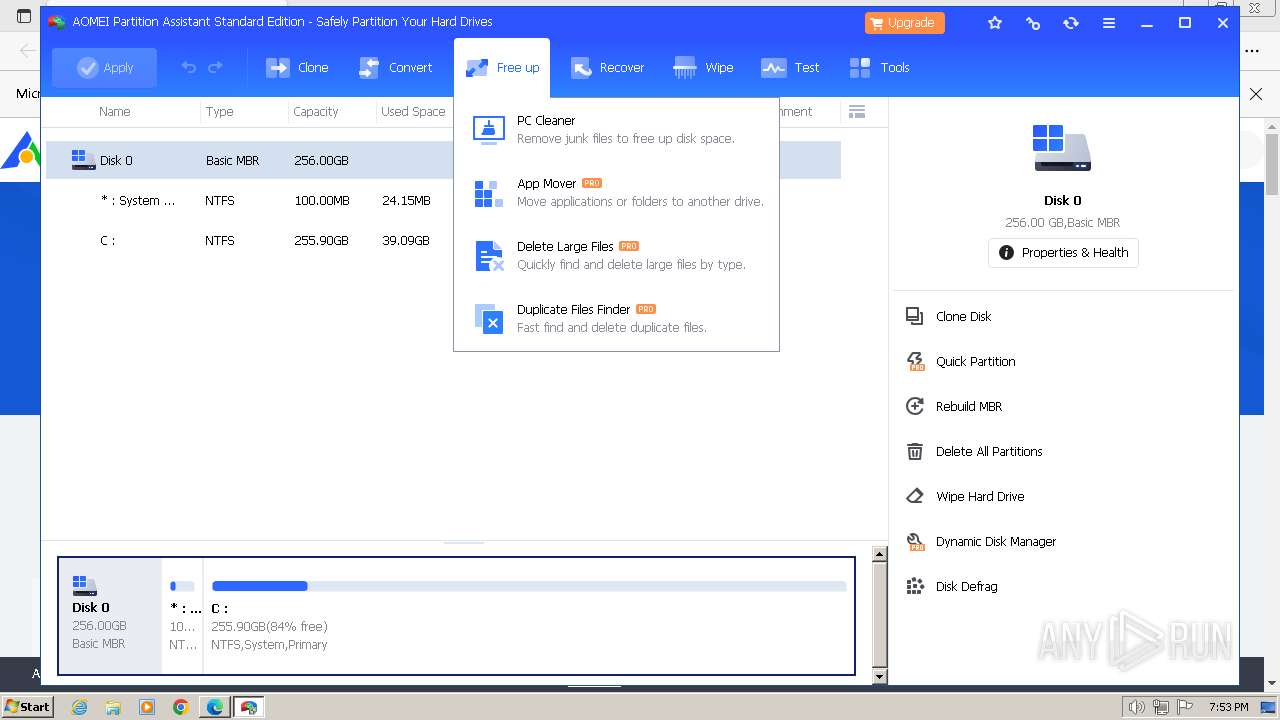Sort by the Type column header

[220, 112]
